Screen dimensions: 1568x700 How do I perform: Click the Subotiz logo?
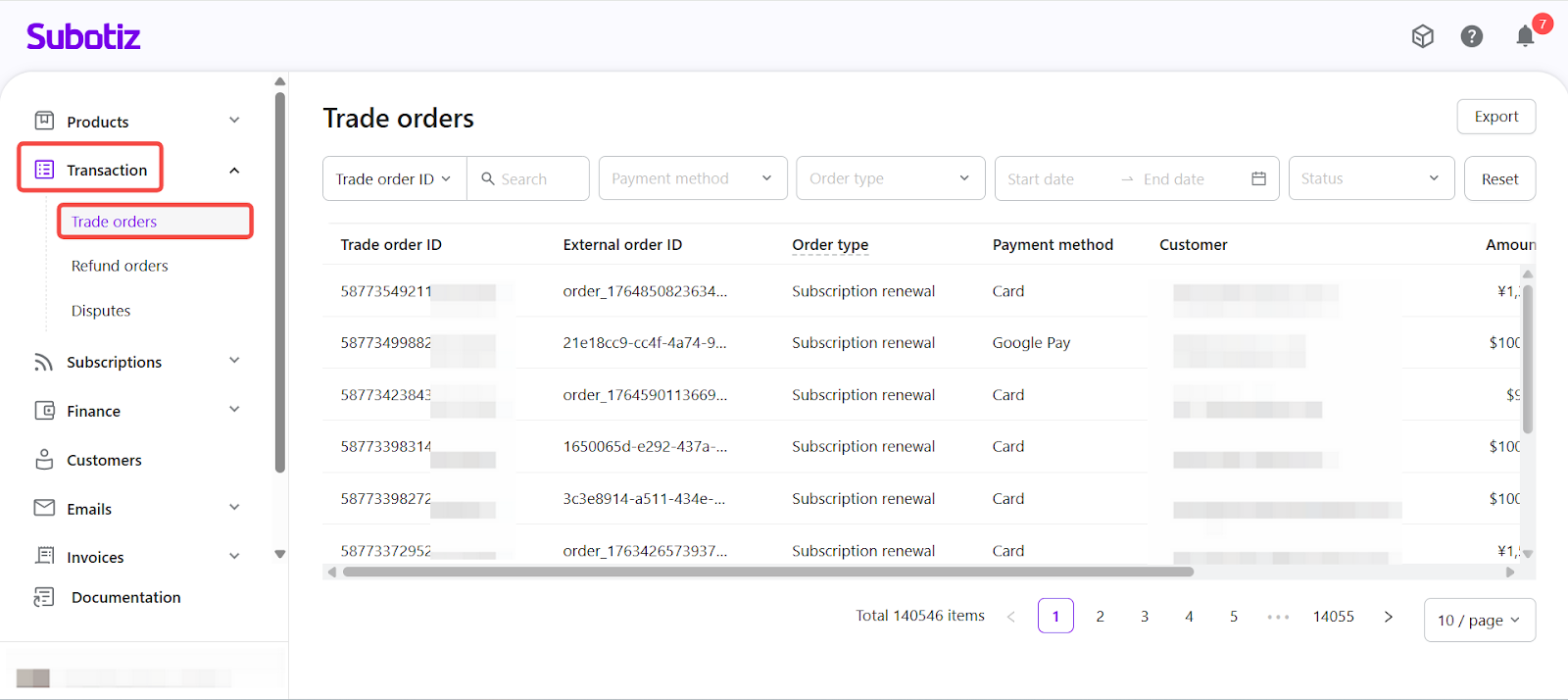(x=83, y=37)
